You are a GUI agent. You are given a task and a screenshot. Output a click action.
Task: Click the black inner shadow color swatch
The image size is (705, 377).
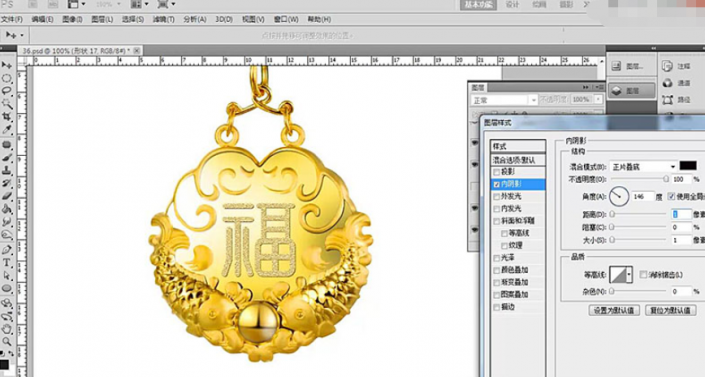click(688, 166)
